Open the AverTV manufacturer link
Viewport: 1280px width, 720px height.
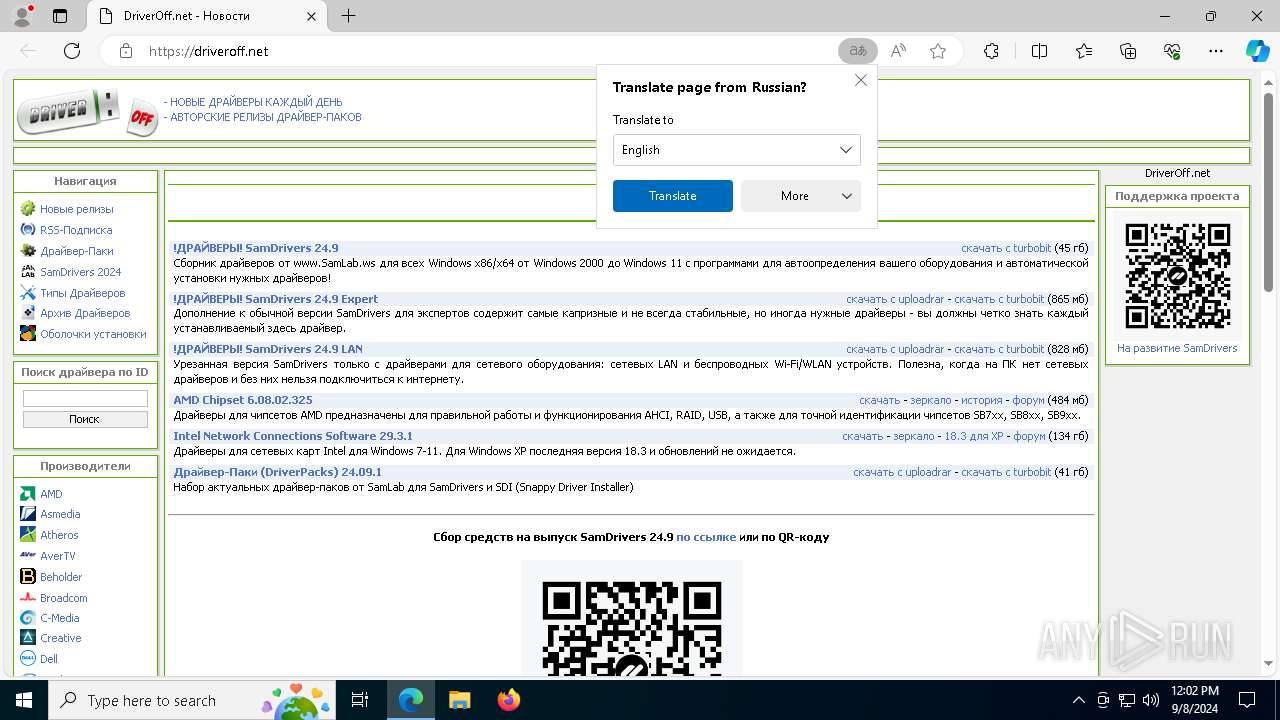coord(58,556)
